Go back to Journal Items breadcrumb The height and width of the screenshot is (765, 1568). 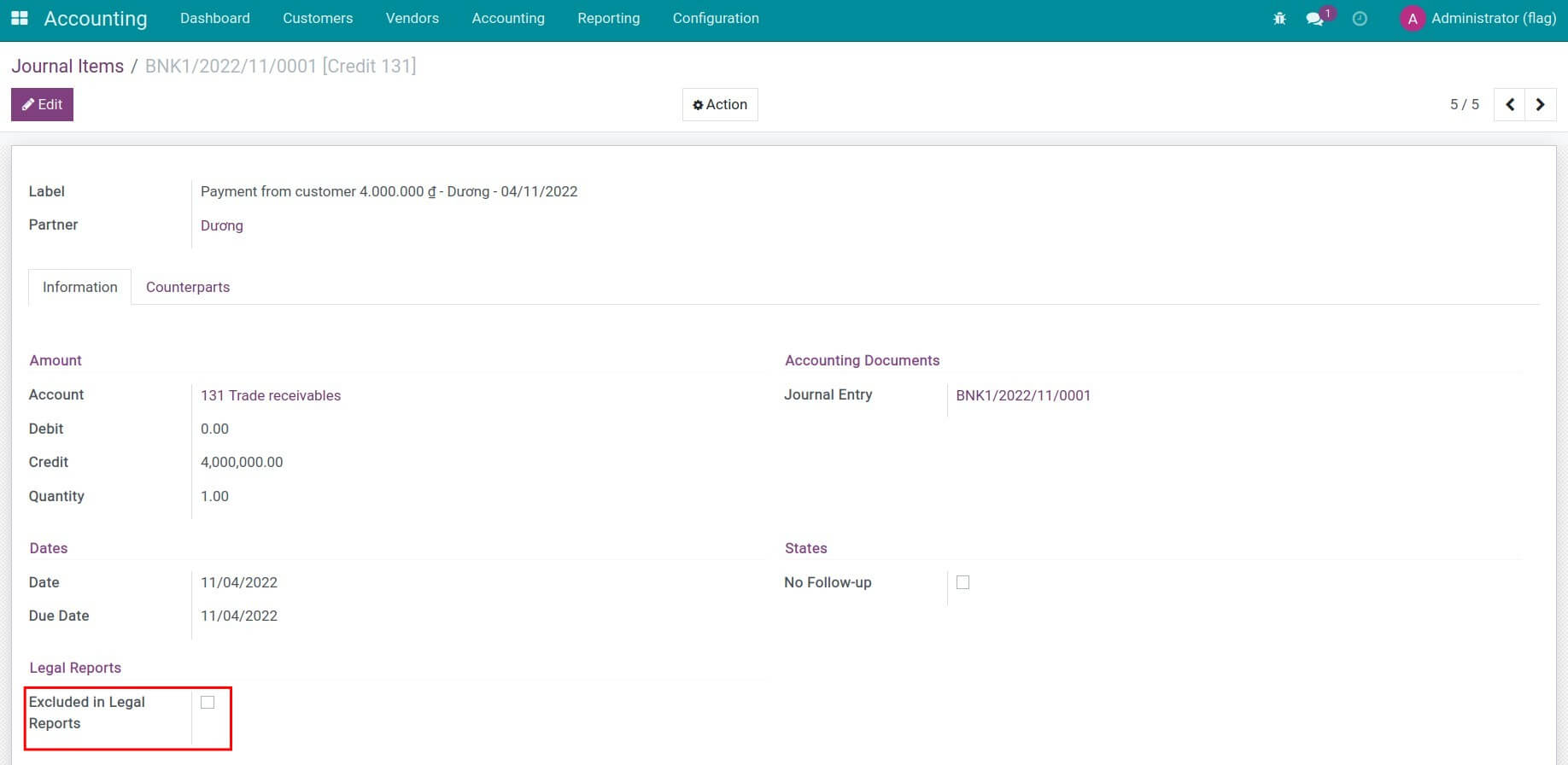(x=67, y=66)
